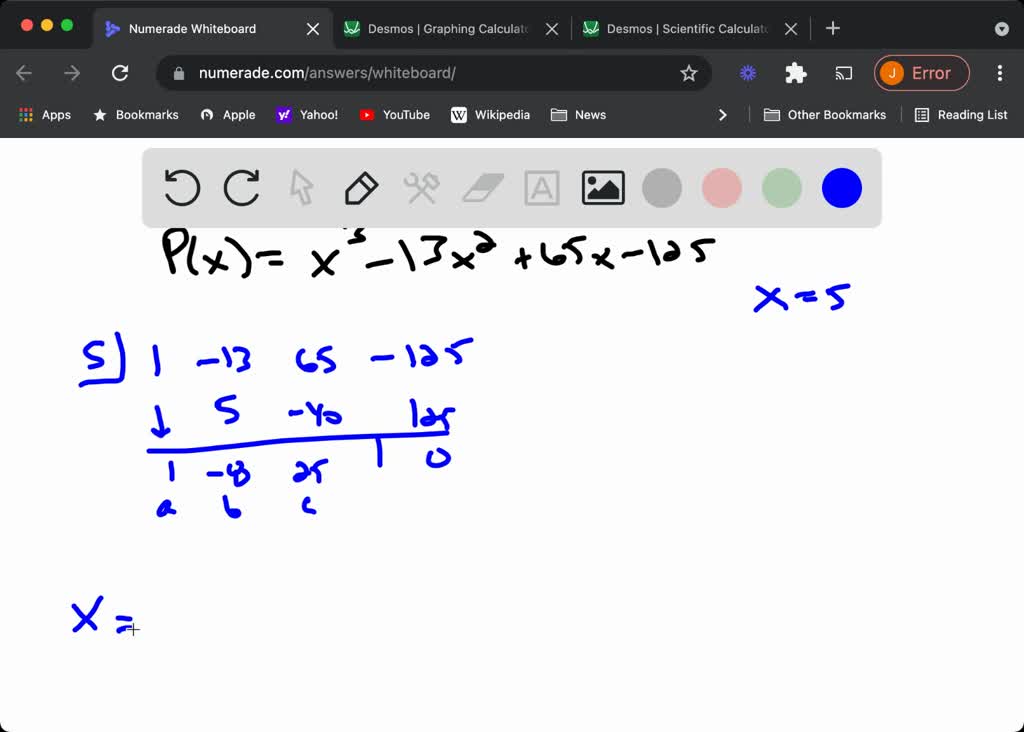Select the Pen drawing tool
This screenshot has height=732, width=1024.
[361, 187]
